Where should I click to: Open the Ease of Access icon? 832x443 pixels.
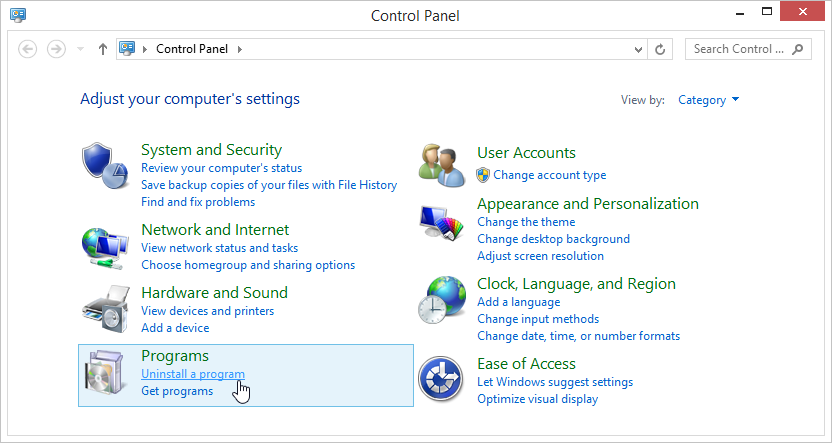coord(440,379)
